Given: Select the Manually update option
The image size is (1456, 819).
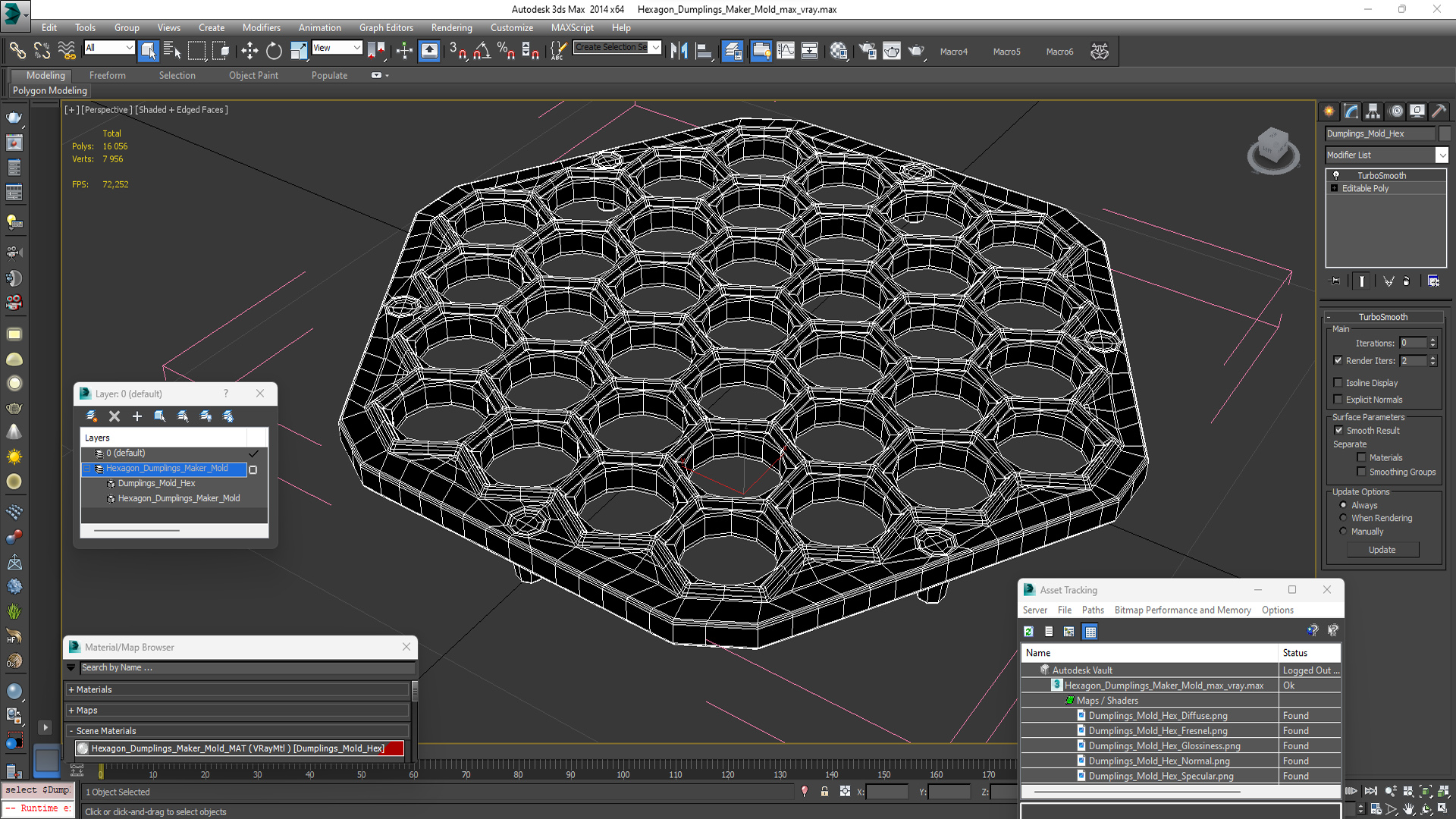Looking at the screenshot, I should [1343, 532].
